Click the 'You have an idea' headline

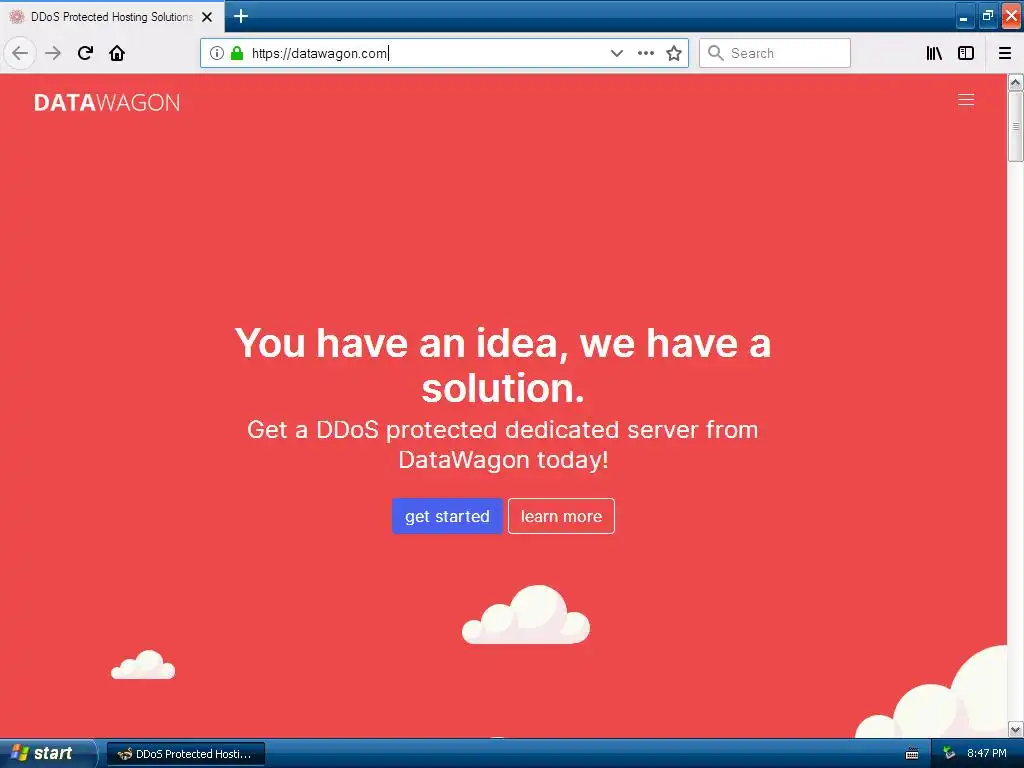point(503,365)
